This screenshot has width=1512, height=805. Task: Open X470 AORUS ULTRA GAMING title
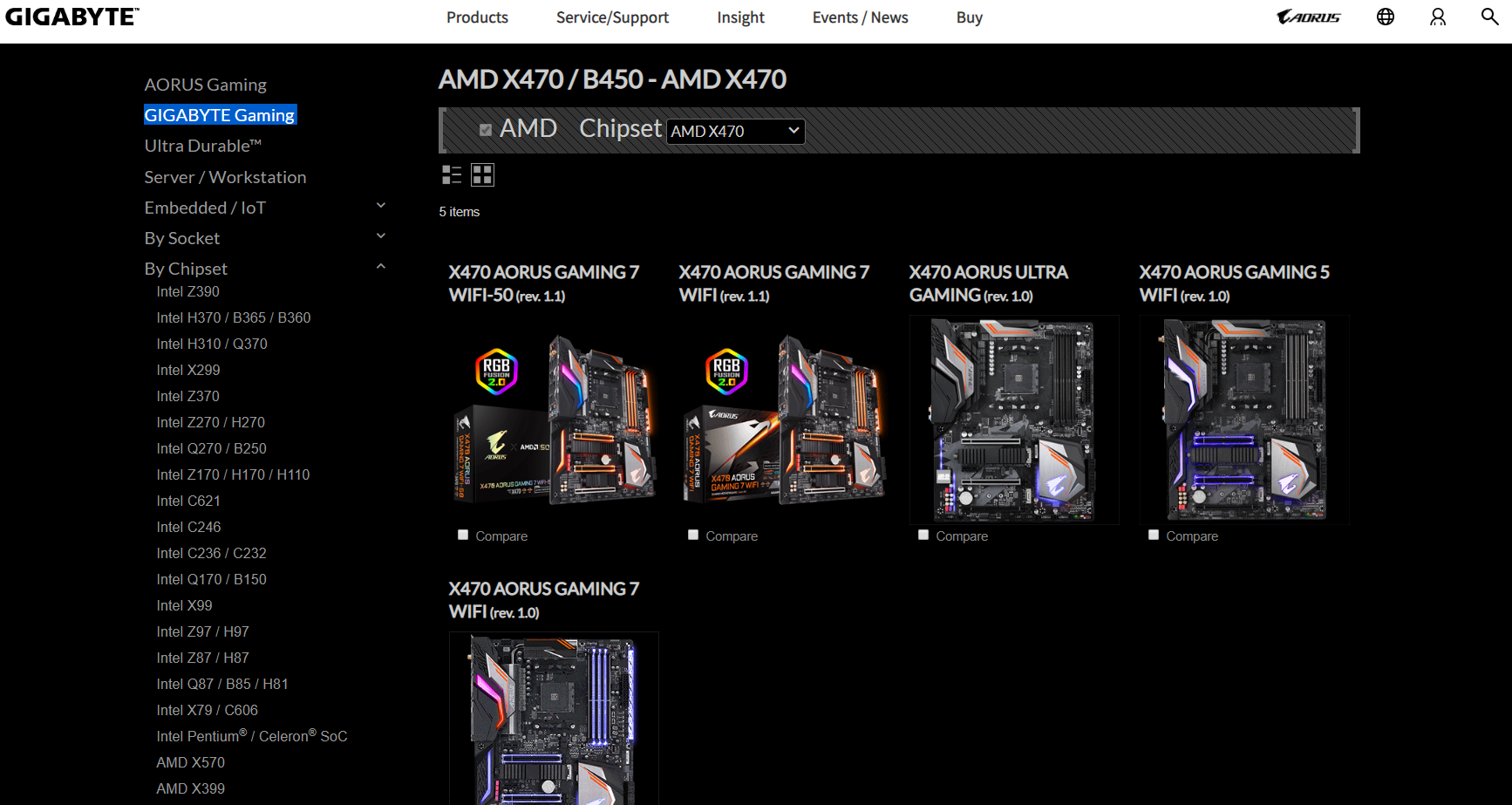989,283
